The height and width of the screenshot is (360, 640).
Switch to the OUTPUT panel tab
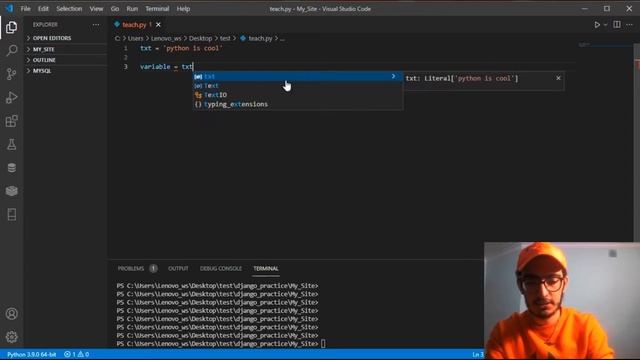click(178, 269)
